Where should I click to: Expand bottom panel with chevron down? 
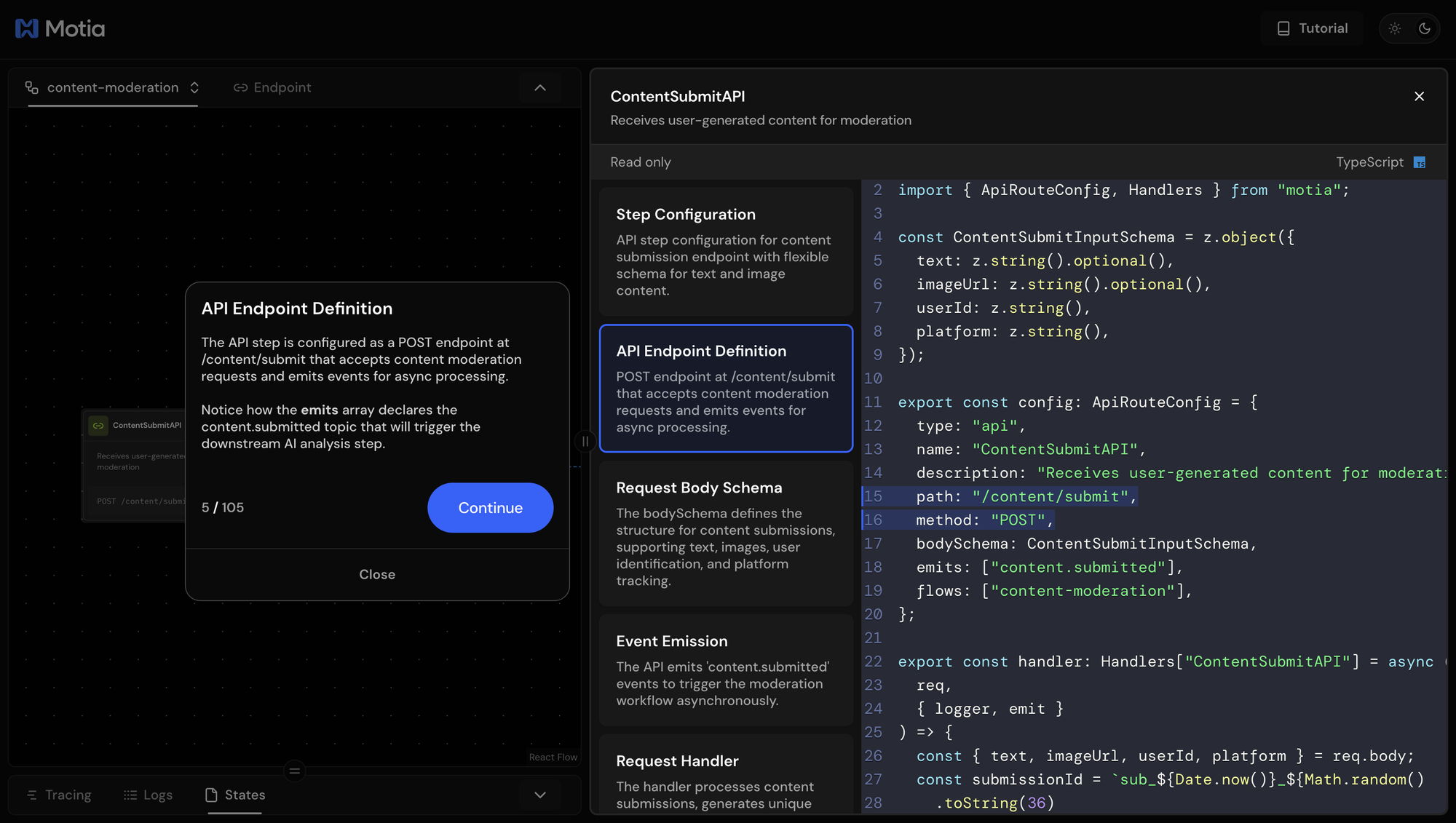(x=539, y=795)
